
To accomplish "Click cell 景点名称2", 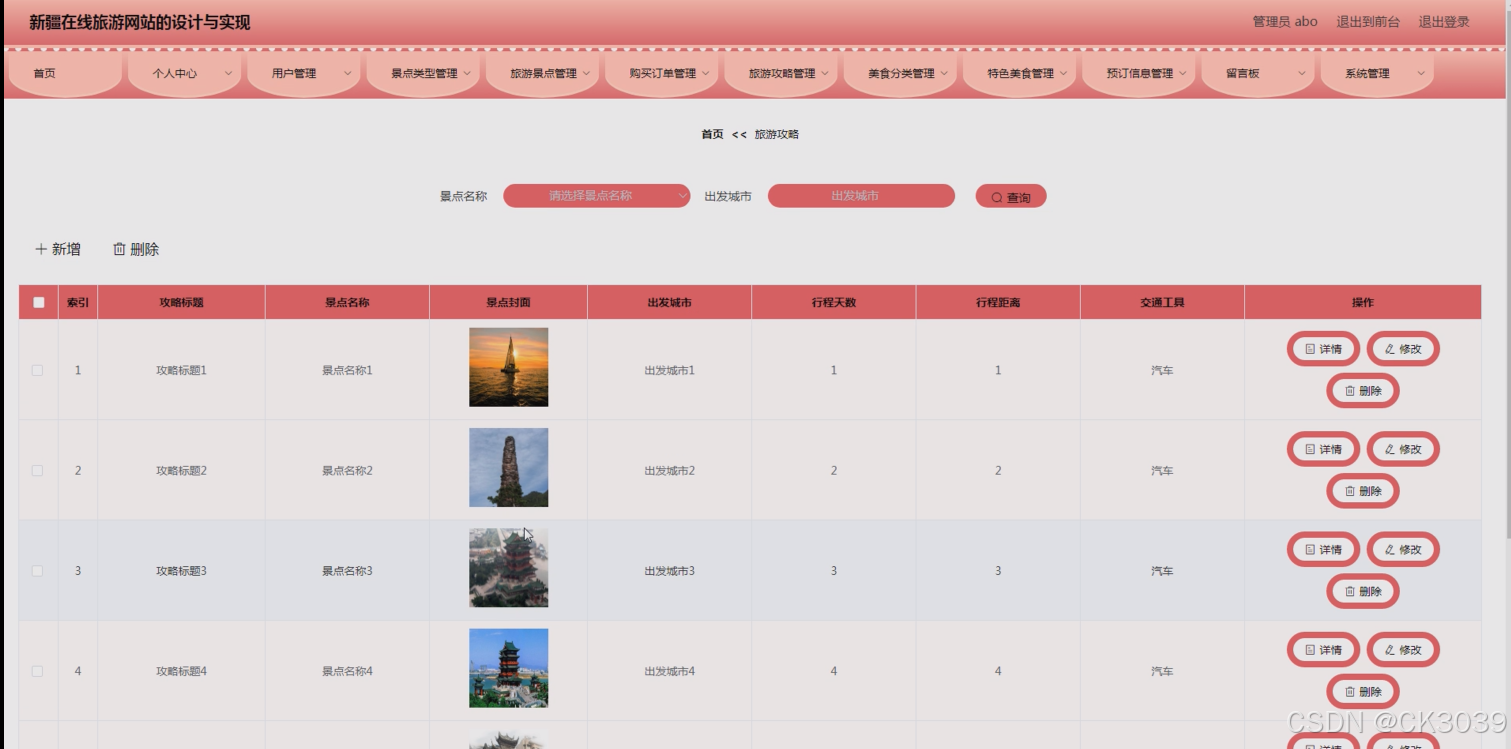I will pos(347,470).
